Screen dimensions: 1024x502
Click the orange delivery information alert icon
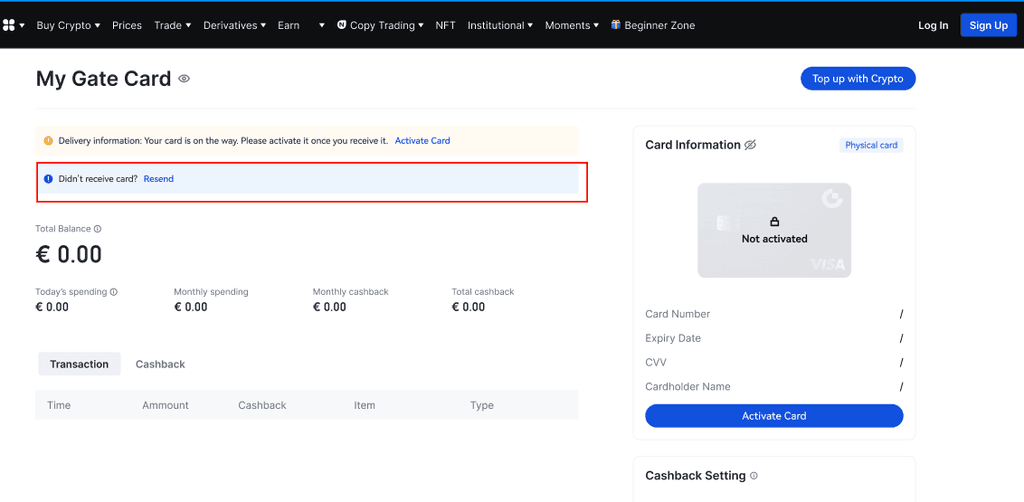pyautogui.click(x=48, y=141)
